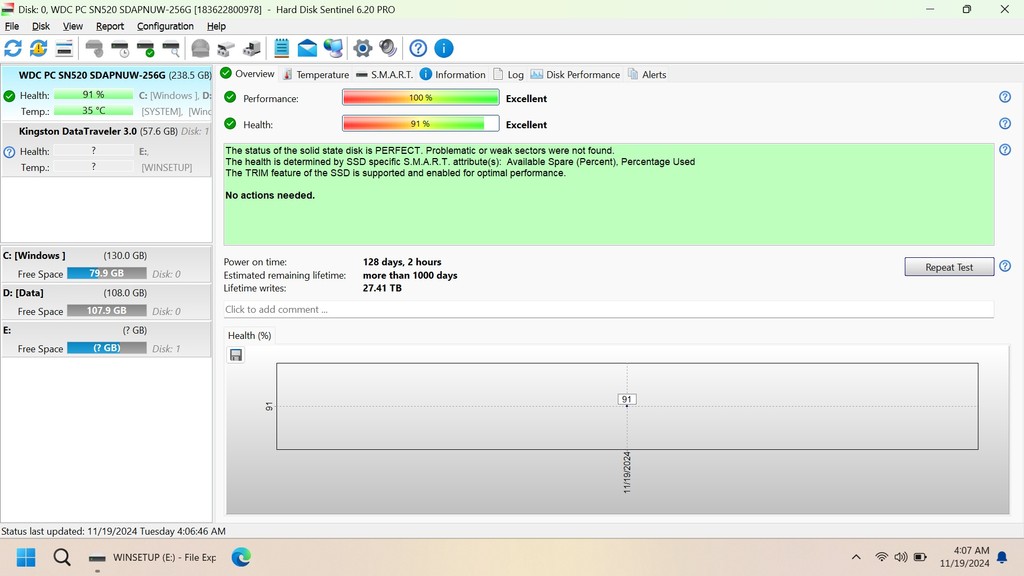Click help icon beside the Repeat Test button
1024x576 pixels.
(x=1005, y=267)
